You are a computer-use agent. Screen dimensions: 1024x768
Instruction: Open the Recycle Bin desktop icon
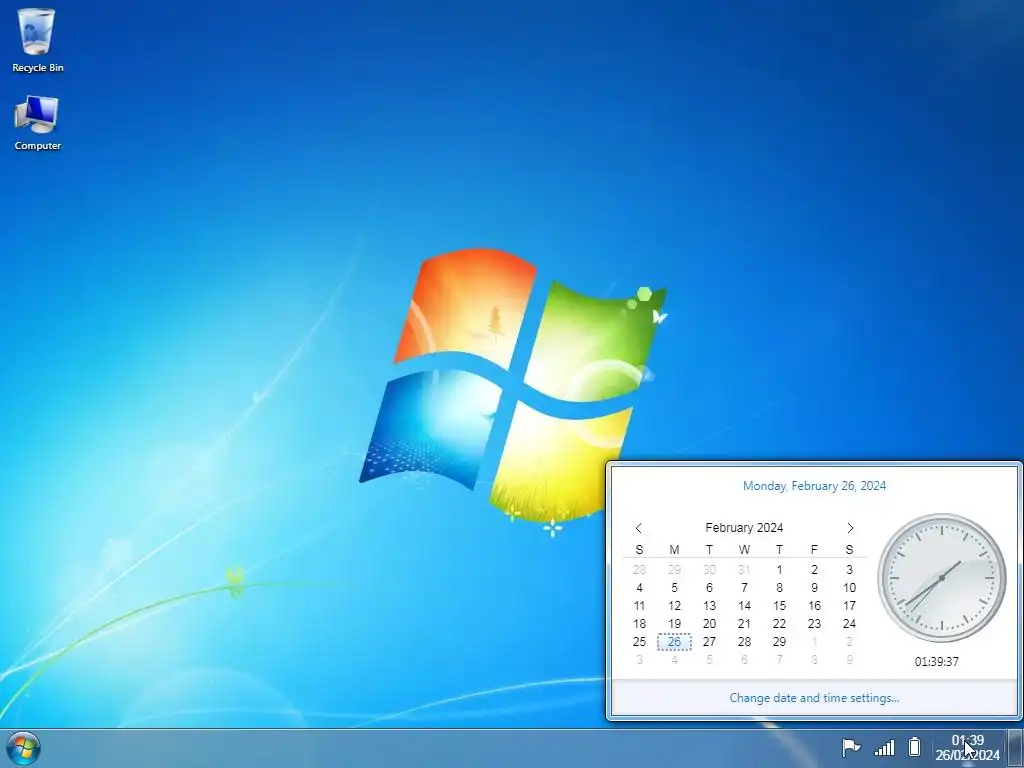[x=37, y=40]
